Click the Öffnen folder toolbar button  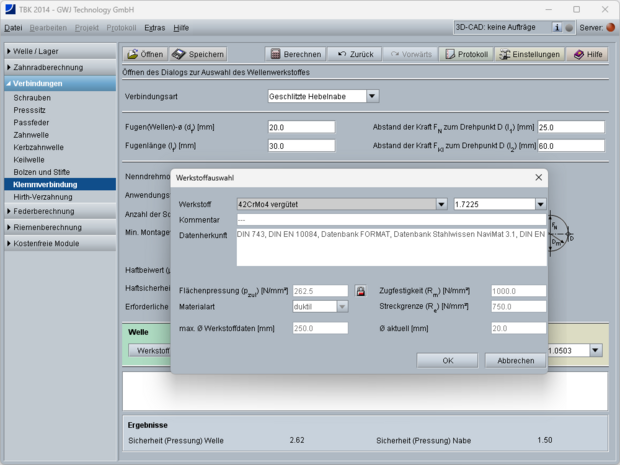(145, 54)
